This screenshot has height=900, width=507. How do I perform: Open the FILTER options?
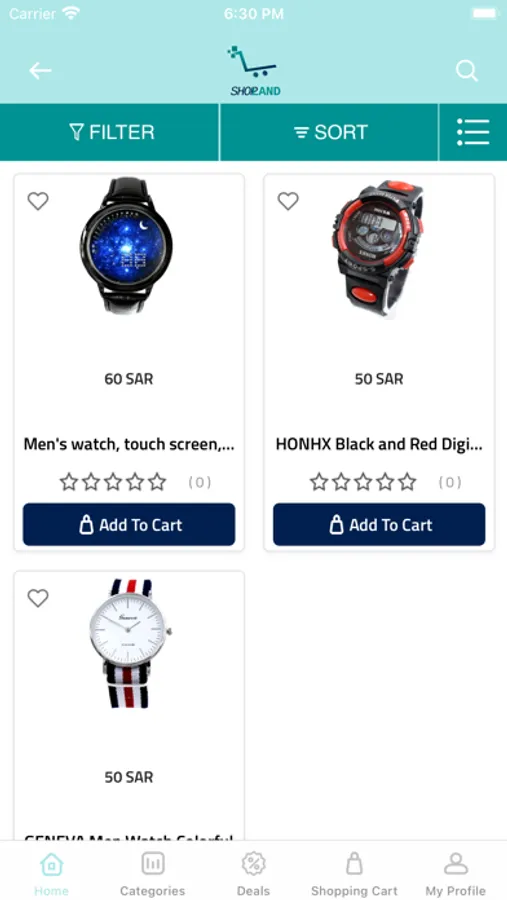point(110,132)
